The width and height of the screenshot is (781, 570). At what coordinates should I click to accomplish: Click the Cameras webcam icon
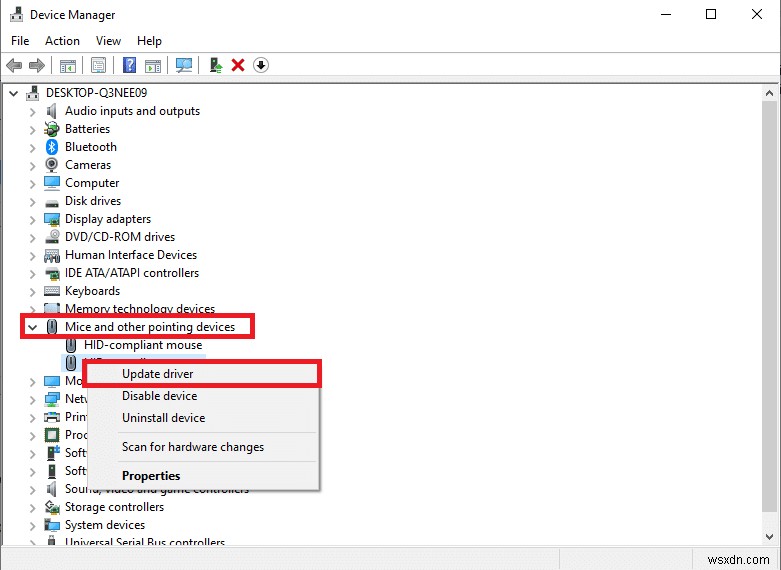point(52,165)
